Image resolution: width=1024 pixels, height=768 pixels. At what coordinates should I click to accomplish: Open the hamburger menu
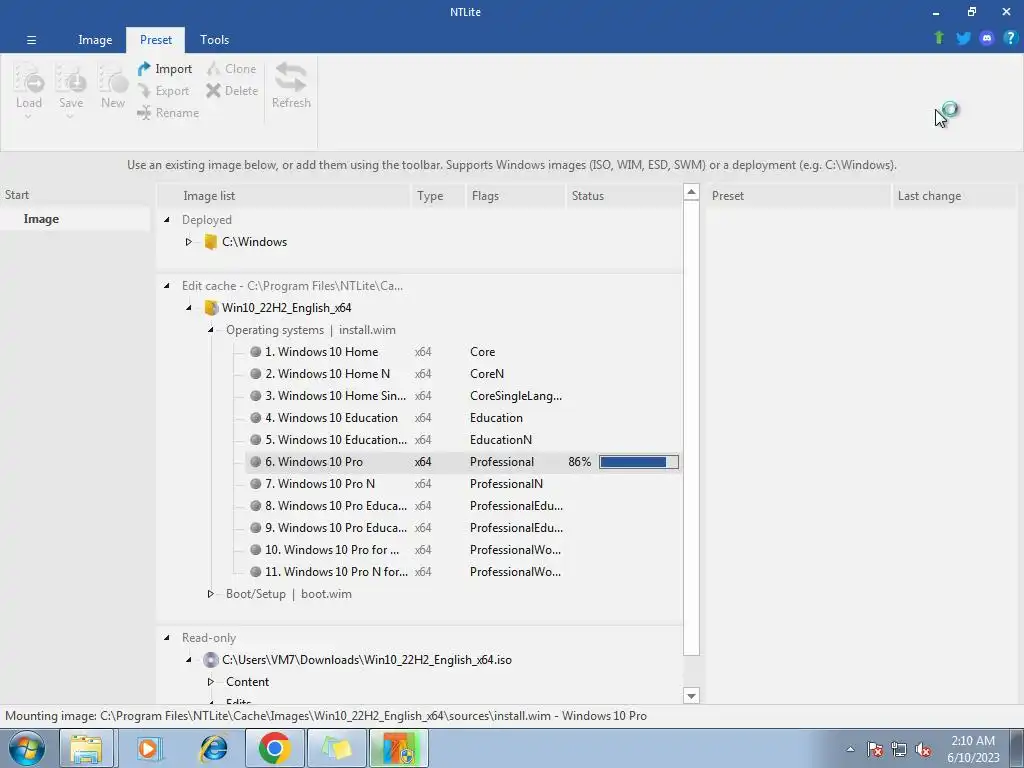click(x=31, y=40)
